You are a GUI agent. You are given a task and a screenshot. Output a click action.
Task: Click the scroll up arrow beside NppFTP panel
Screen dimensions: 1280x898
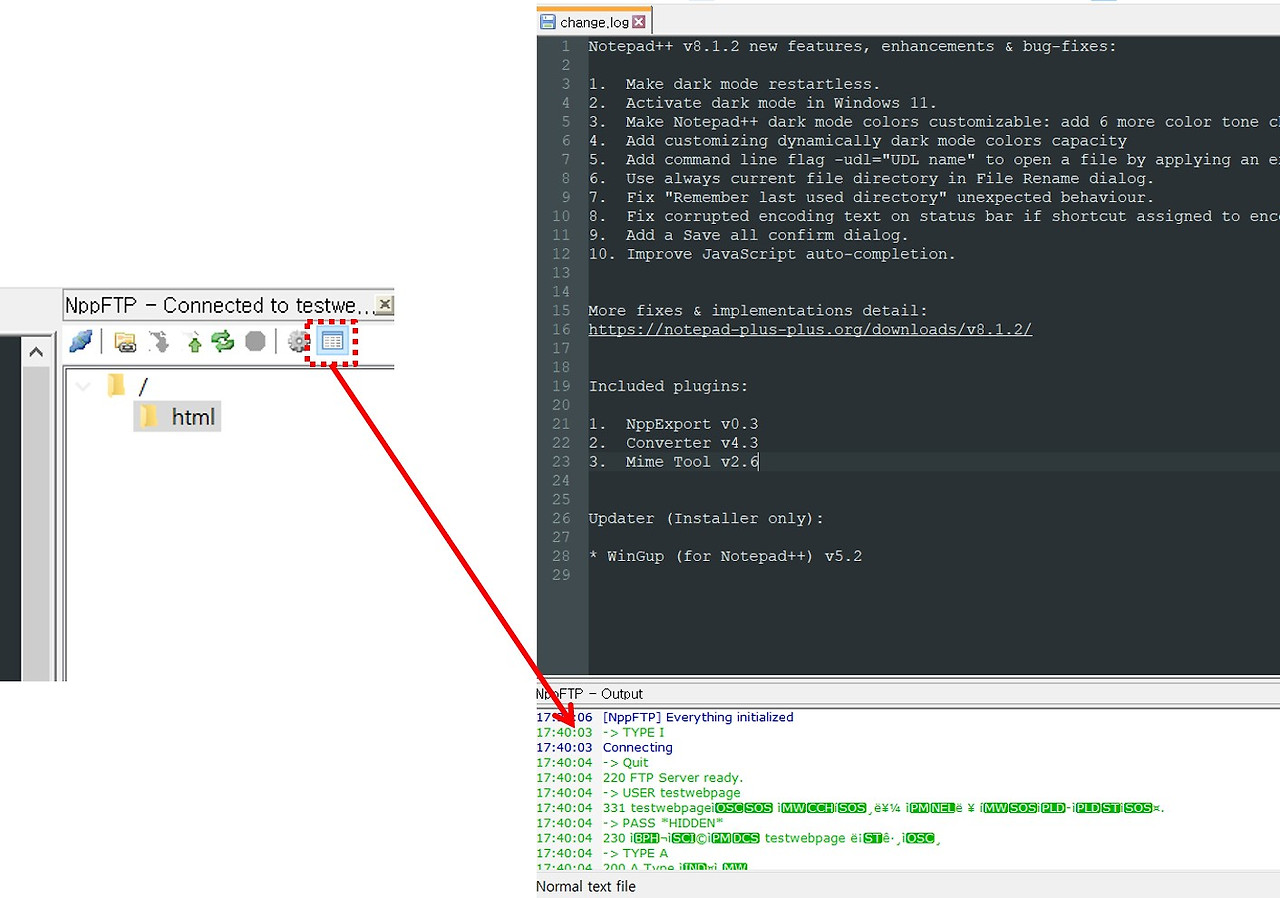(36, 352)
